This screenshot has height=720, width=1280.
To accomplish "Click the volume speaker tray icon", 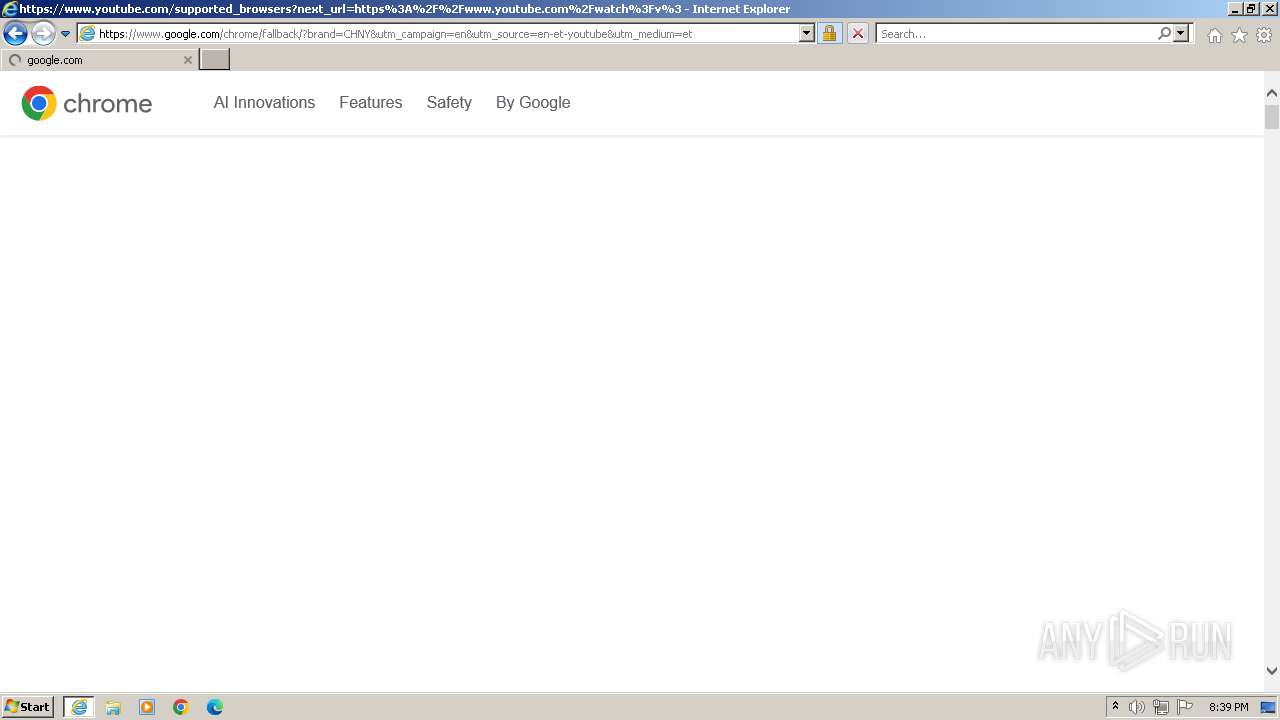I will coord(1137,707).
